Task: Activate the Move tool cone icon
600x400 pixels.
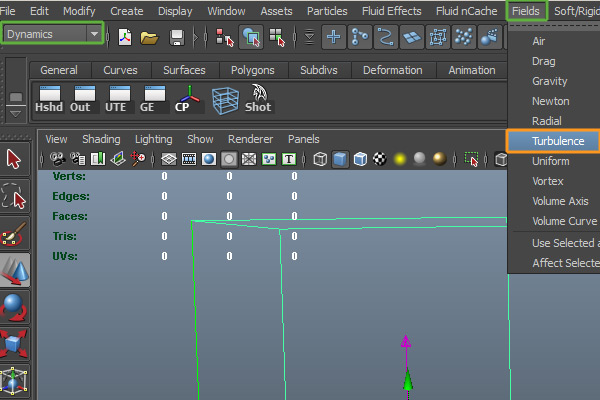Action: 14,270
